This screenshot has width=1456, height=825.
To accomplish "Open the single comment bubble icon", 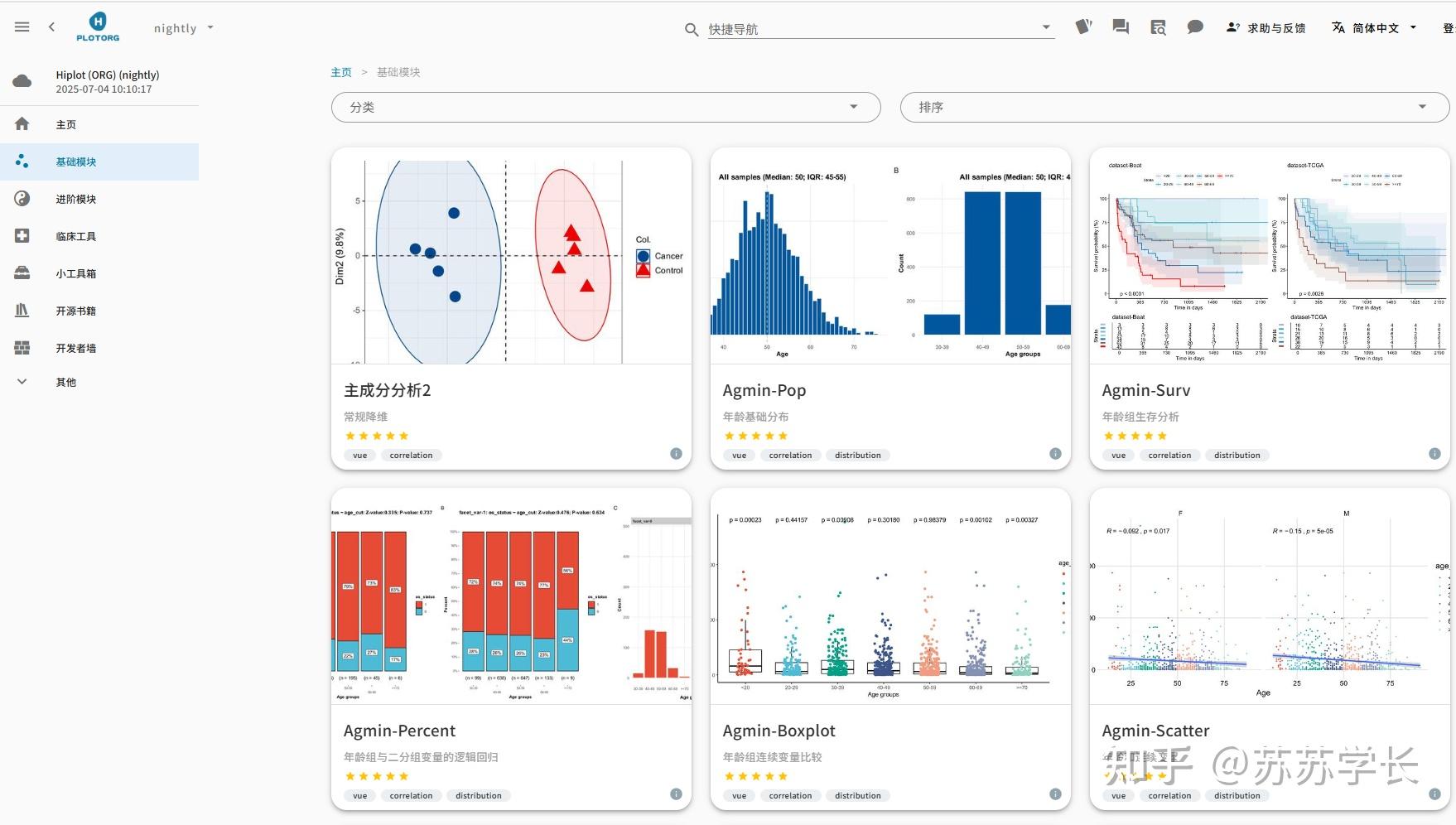I will [1195, 27].
